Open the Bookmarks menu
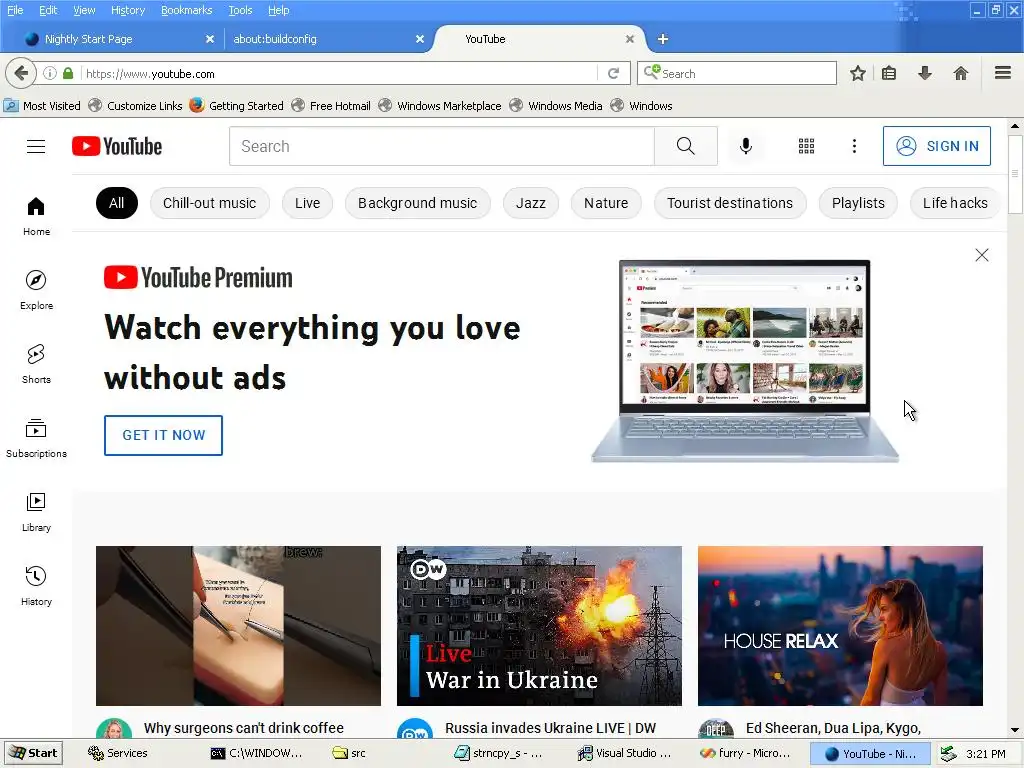Image resolution: width=1024 pixels, height=768 pixels. point(186,10)
